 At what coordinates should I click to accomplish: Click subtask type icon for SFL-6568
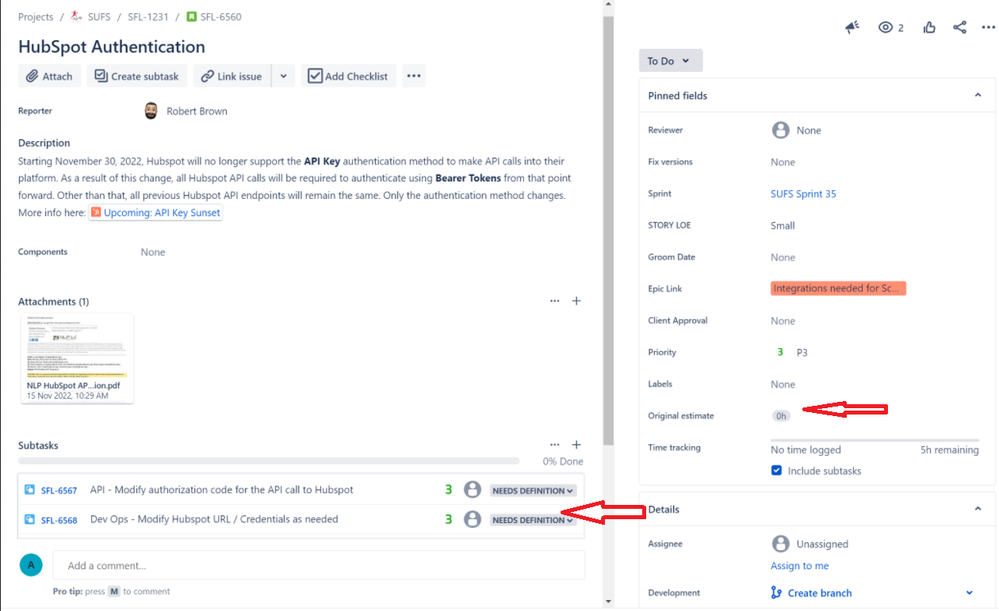click(29, 519)
